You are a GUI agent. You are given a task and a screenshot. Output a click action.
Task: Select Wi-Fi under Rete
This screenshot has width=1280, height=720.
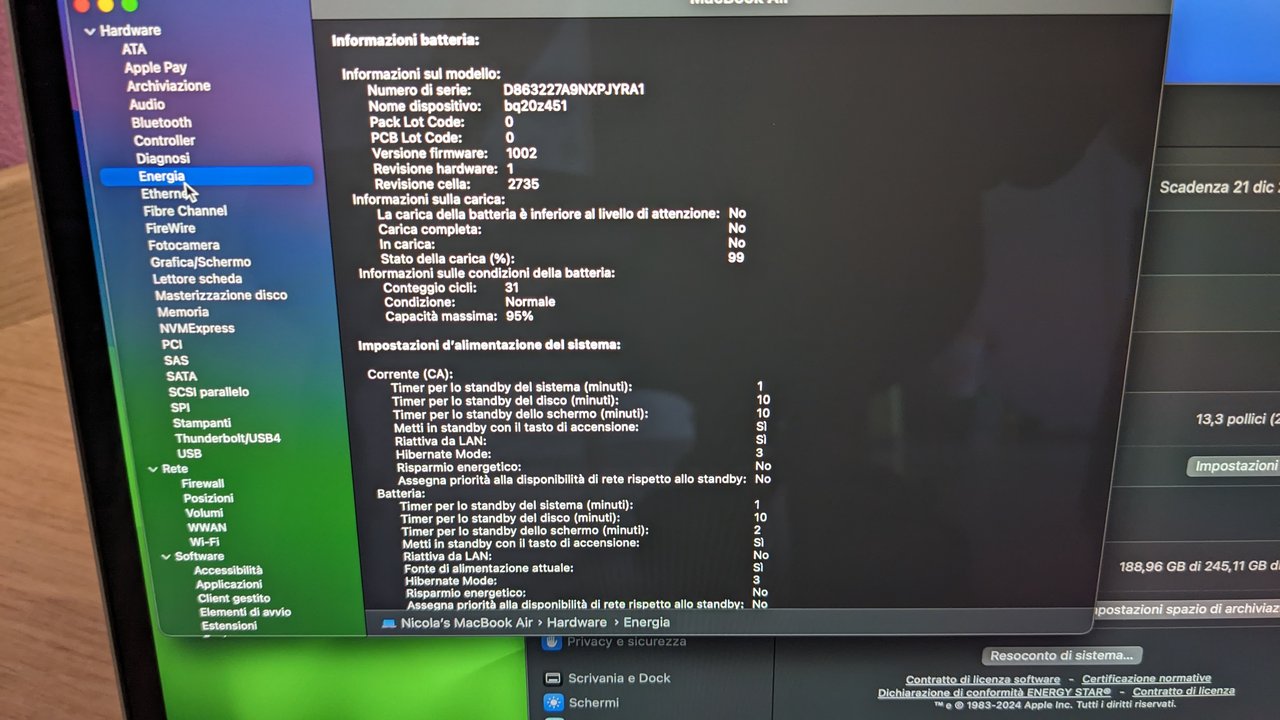pyautogui.click(x=204, y=542)
